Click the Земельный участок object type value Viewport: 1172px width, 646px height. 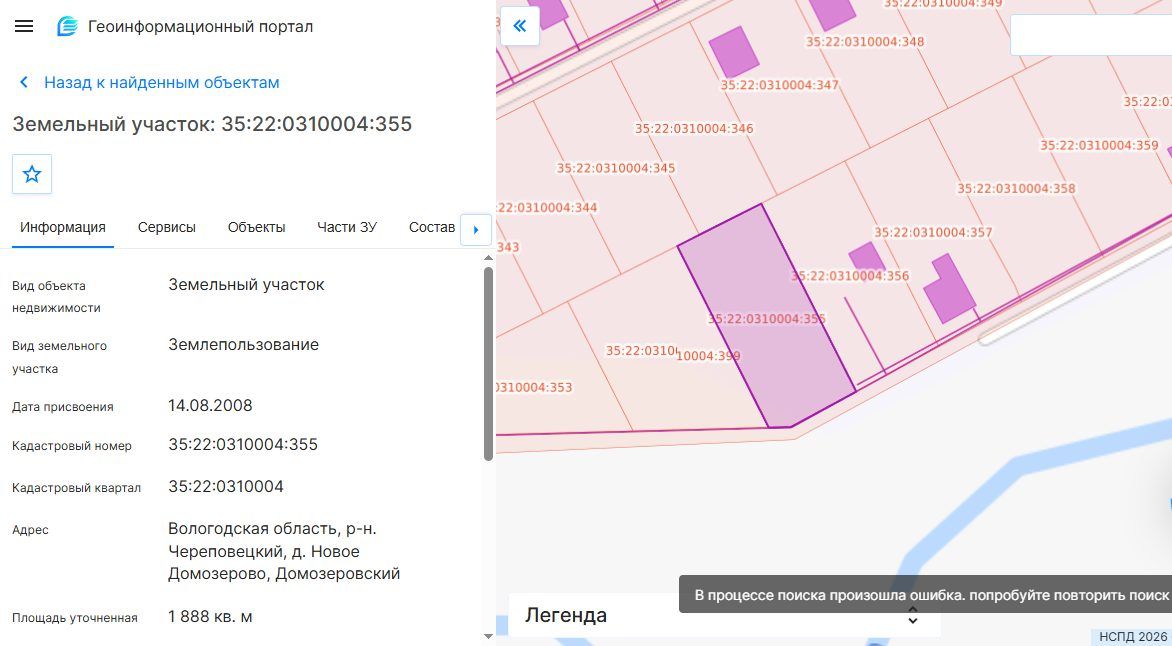click(x=247, y=285)
